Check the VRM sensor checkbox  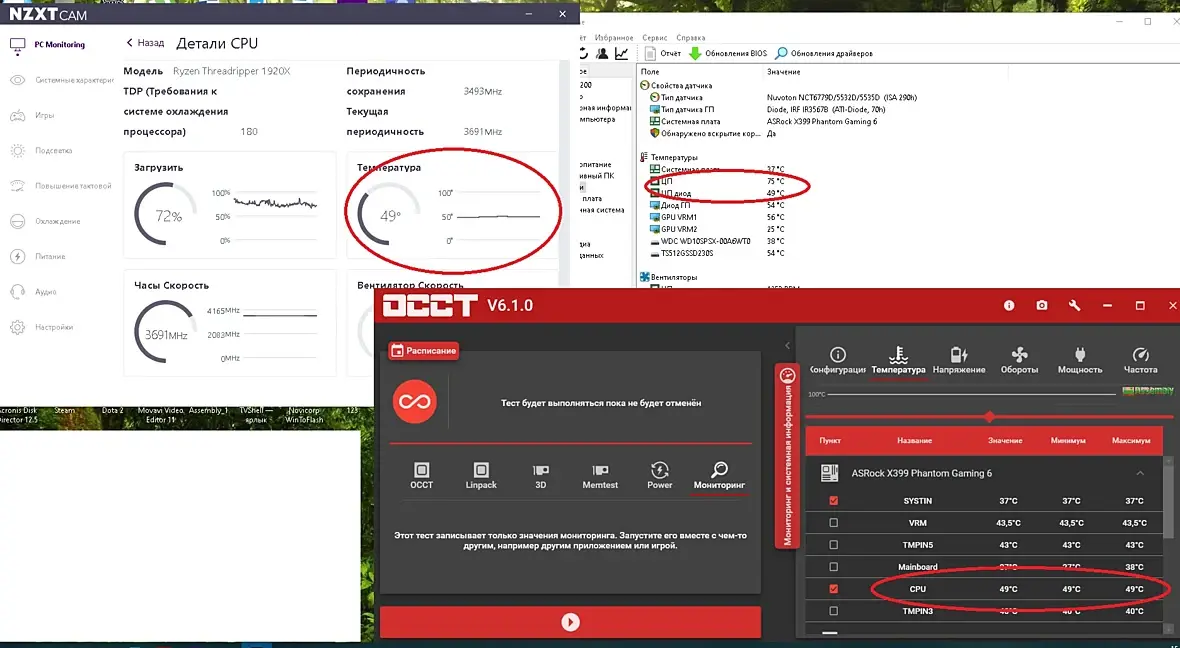point(833,522)
